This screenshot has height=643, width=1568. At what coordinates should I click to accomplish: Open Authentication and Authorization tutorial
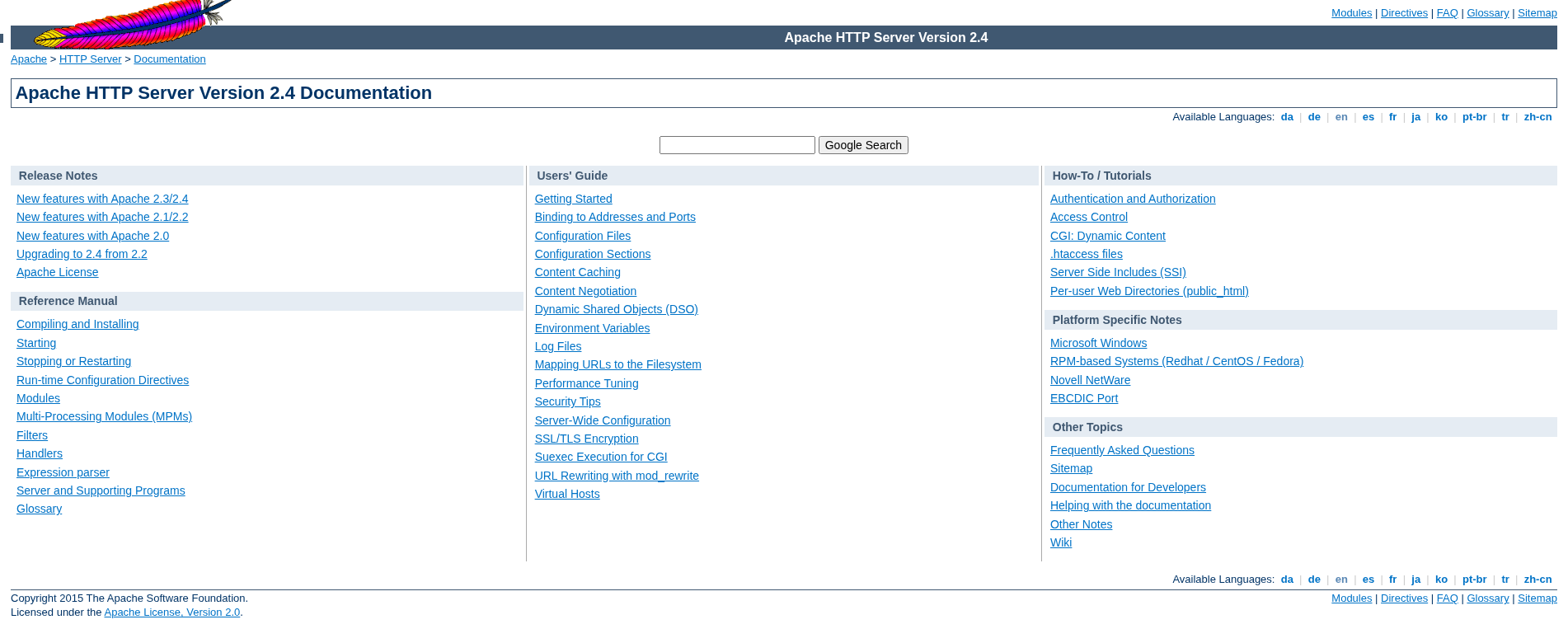click(1133, 199)
